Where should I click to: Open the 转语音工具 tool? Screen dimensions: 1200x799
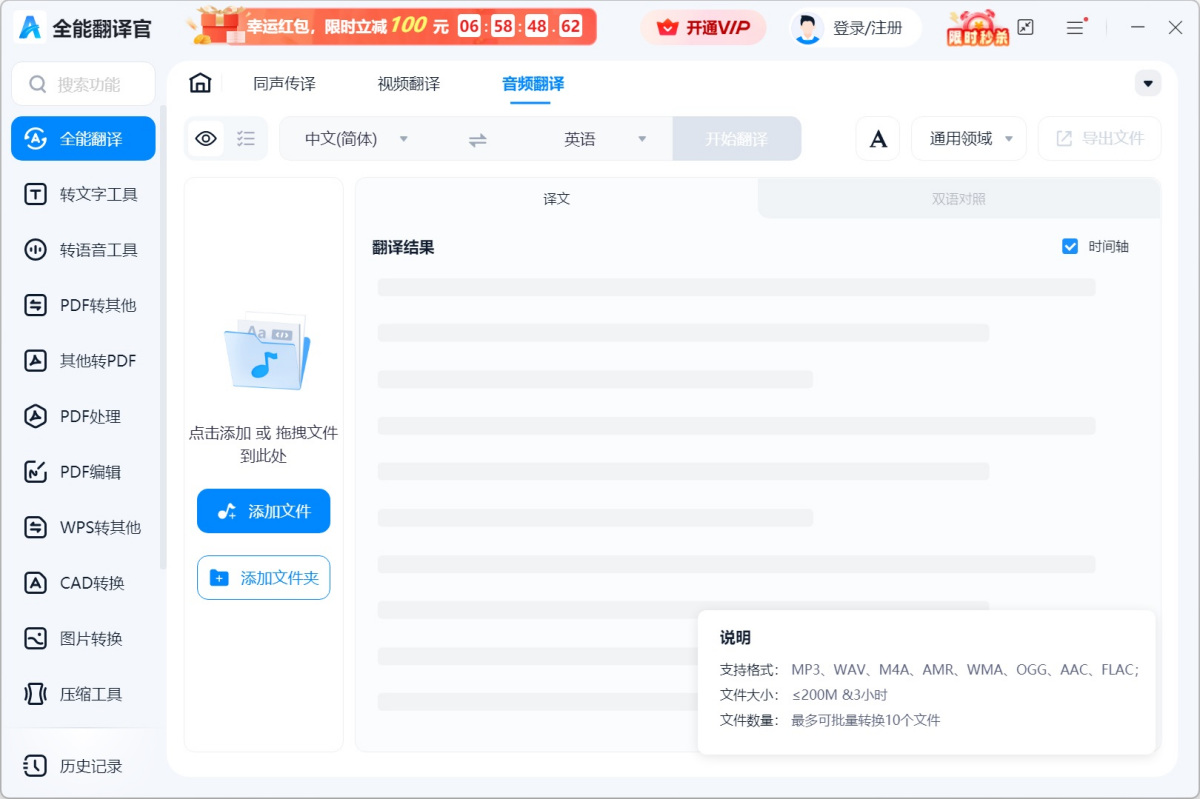pos(83,249)
